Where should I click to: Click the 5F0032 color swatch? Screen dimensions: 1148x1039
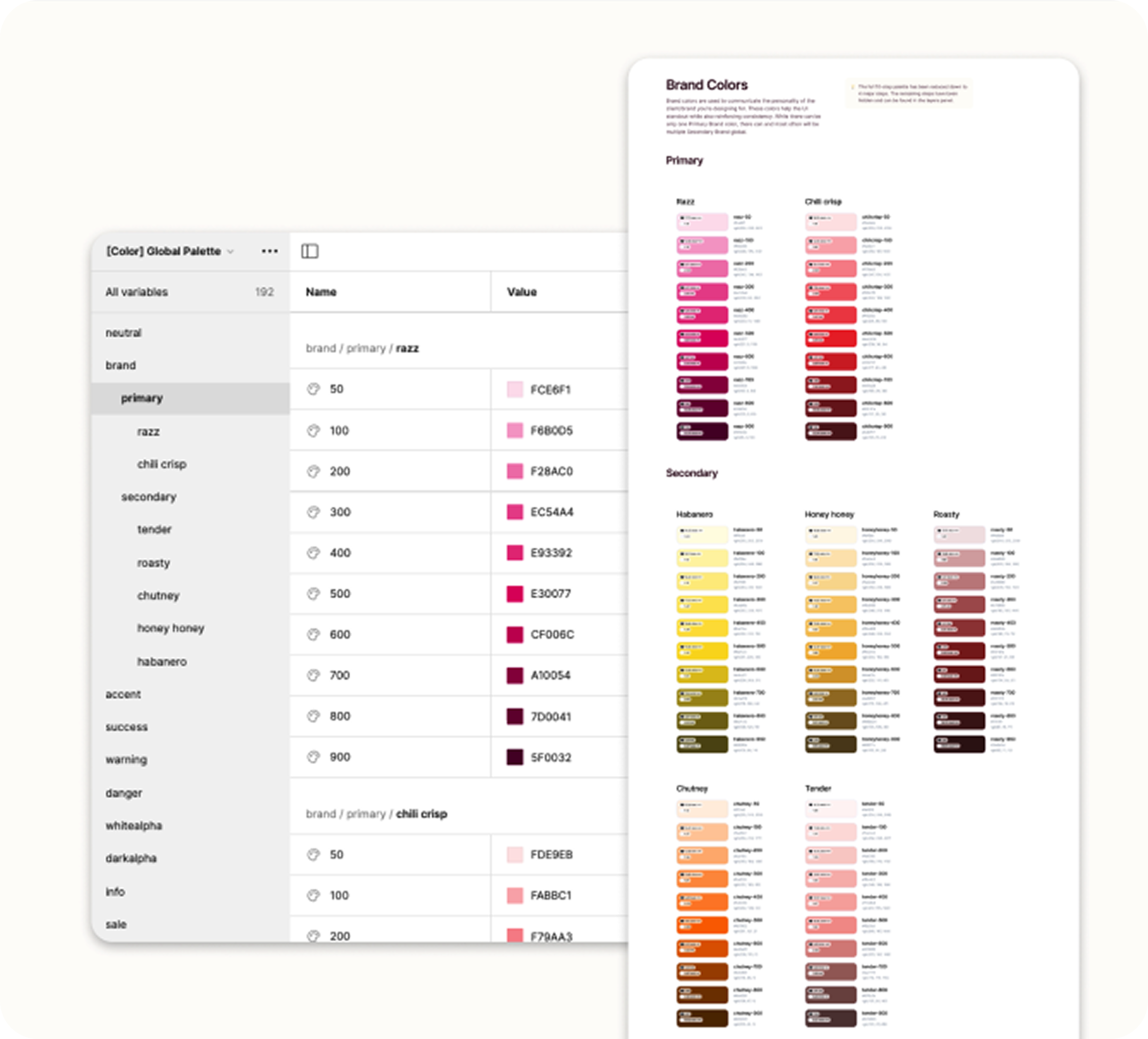pyautogui.click(x=515, y=757)
